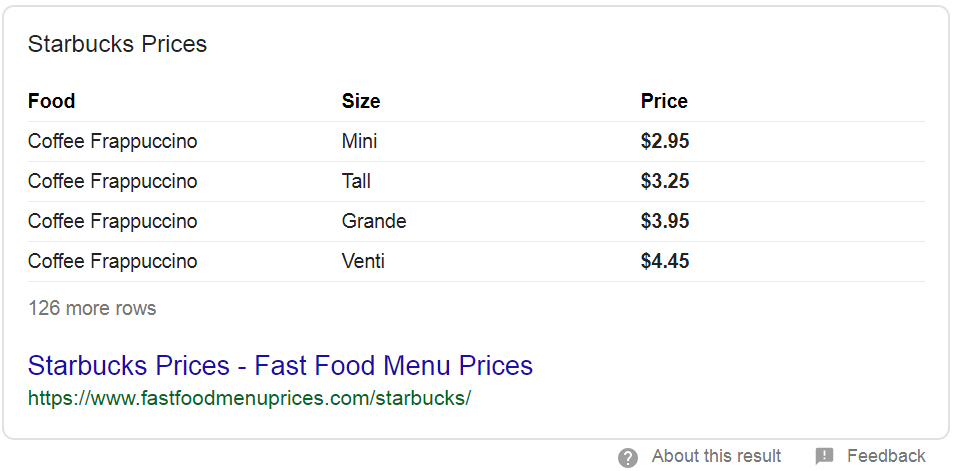This screenshot has width=953, height=471.
Task: Click Coffee Frappuccino in the Mini row
Action: click(x=112, y=141)
